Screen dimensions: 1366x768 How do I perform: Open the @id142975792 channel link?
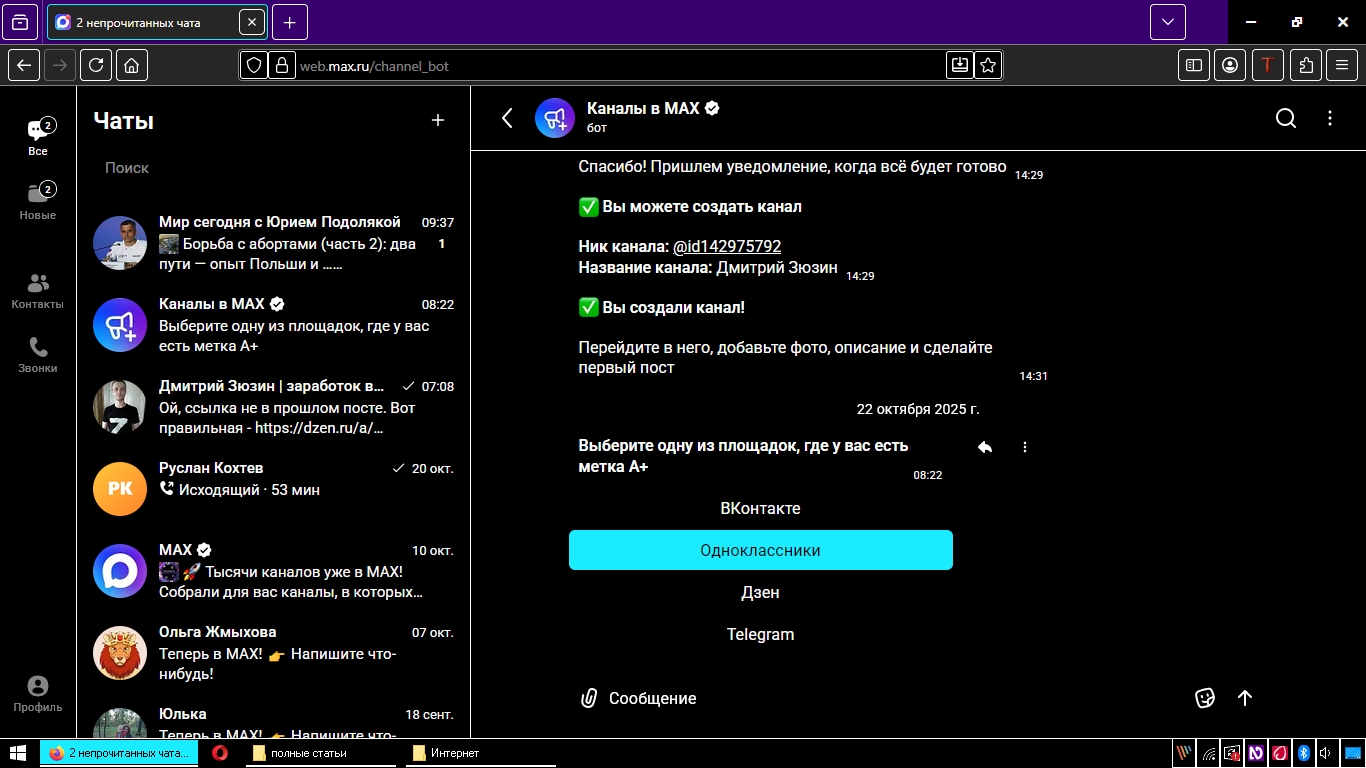click(x=727, y=246)
